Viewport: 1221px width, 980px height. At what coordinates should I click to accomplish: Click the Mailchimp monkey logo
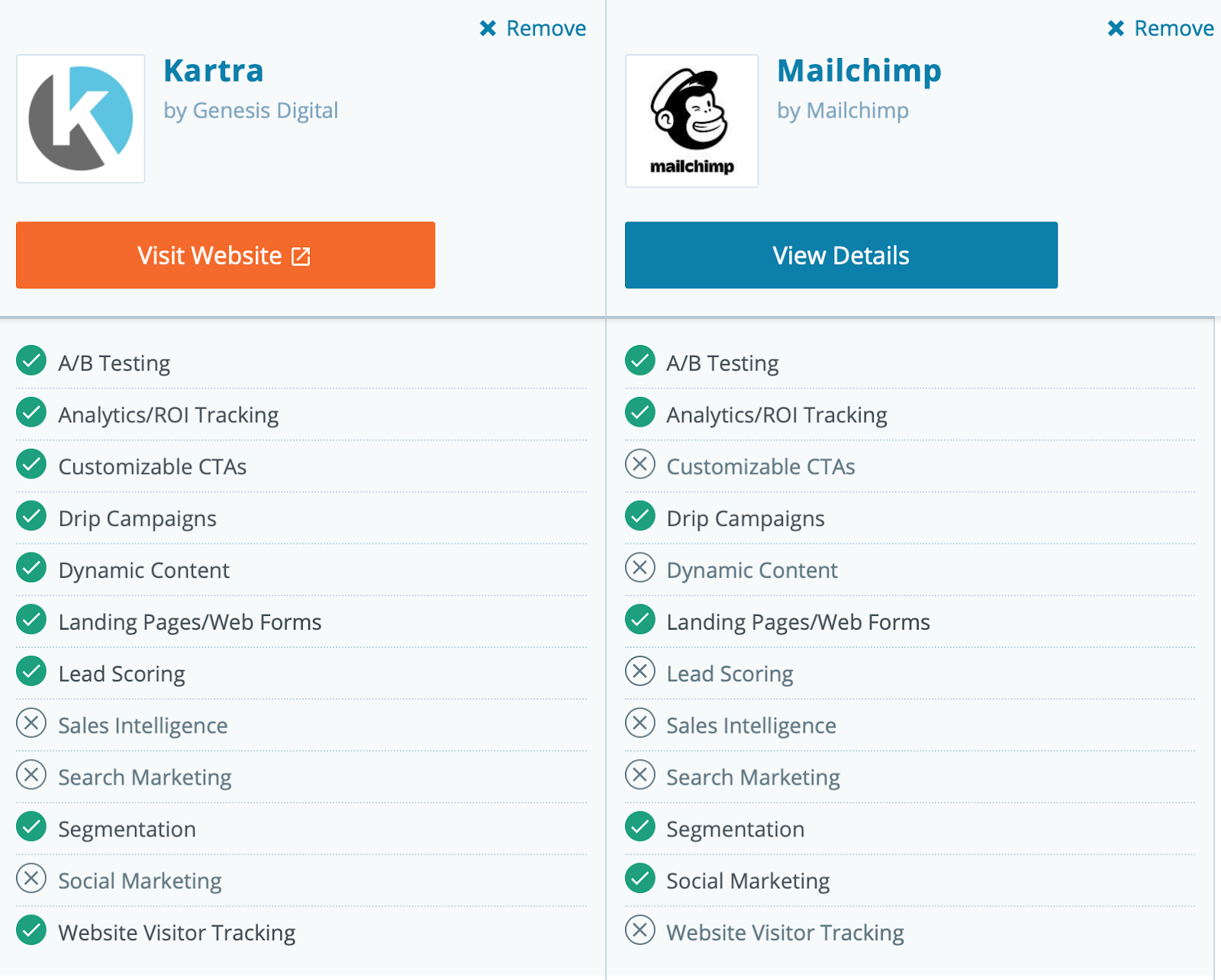pos(691,121)
